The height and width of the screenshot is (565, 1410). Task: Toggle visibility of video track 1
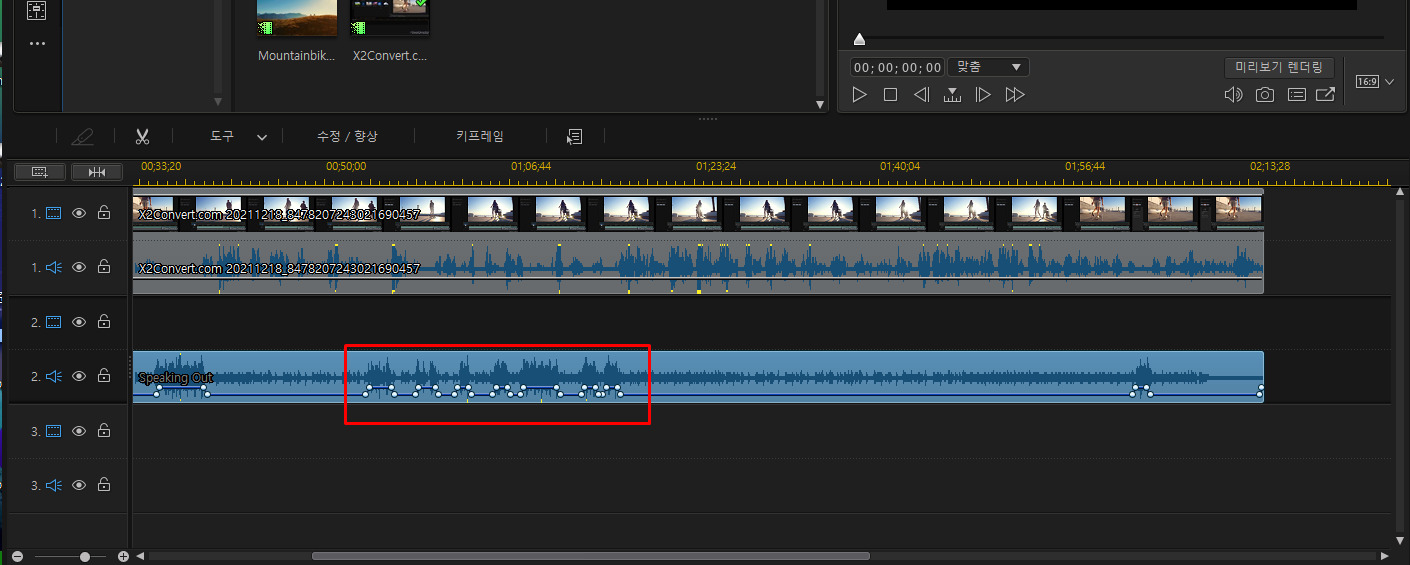pyautogui.click(x=79, y=213)
